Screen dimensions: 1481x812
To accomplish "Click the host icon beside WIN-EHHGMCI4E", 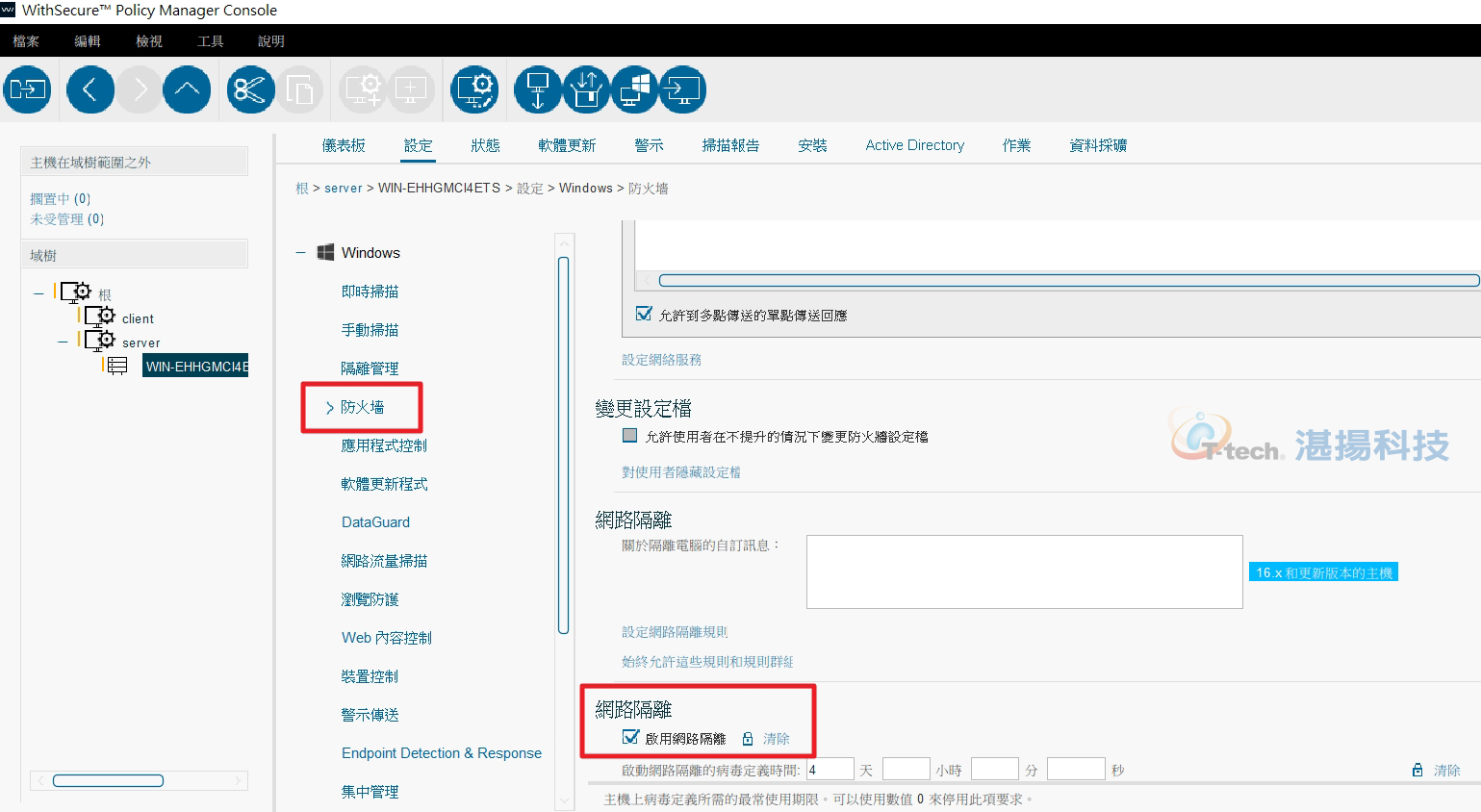I will 117,366.
